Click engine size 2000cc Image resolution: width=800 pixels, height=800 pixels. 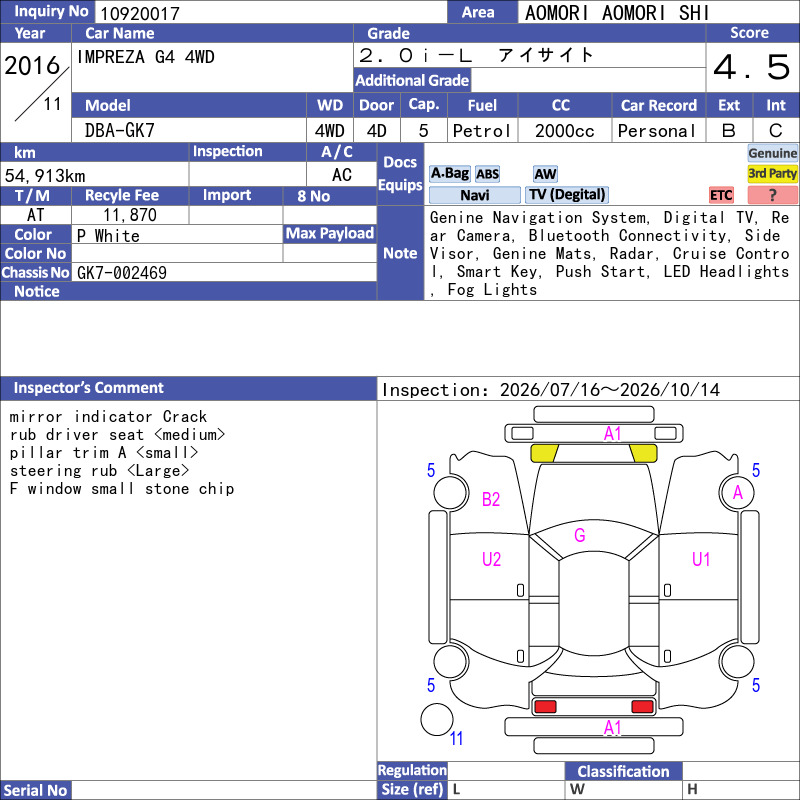[564, 131]
